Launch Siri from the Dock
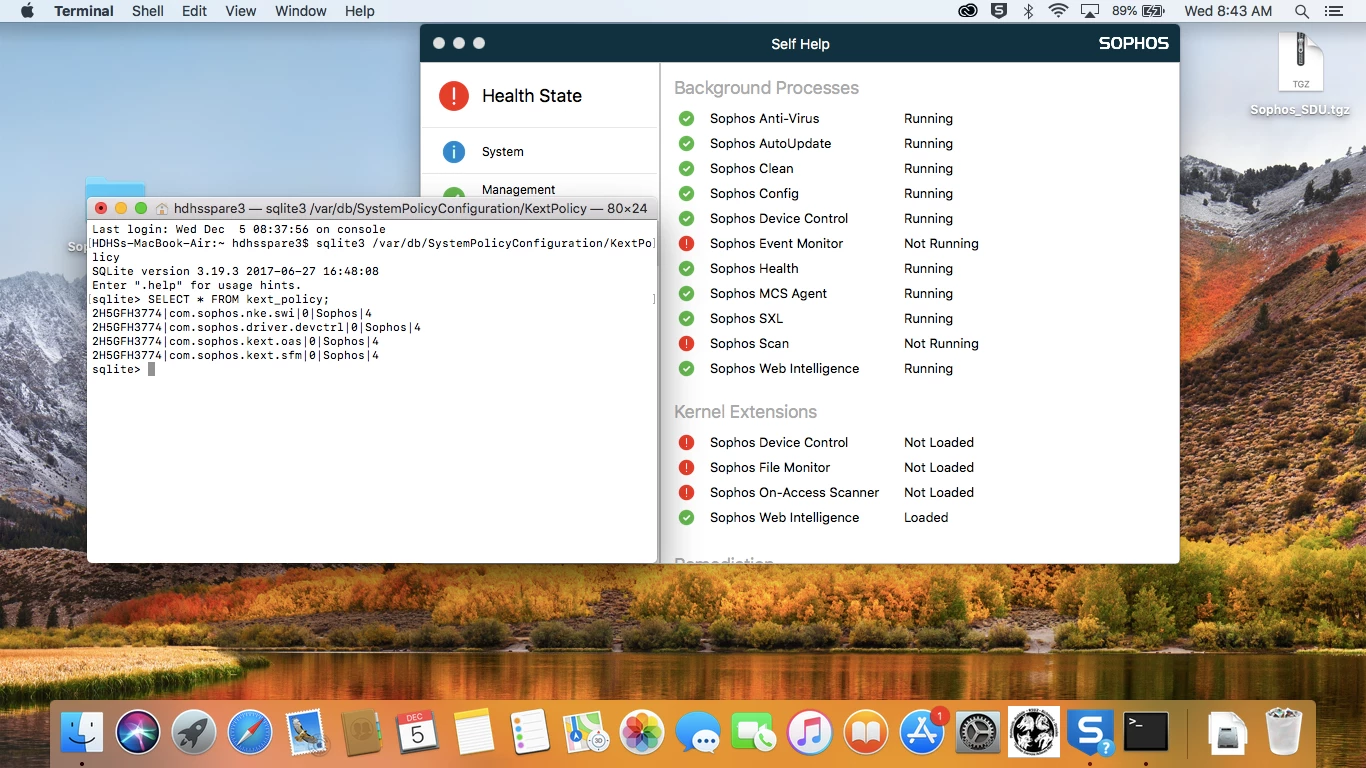 (x=138, y=733)
